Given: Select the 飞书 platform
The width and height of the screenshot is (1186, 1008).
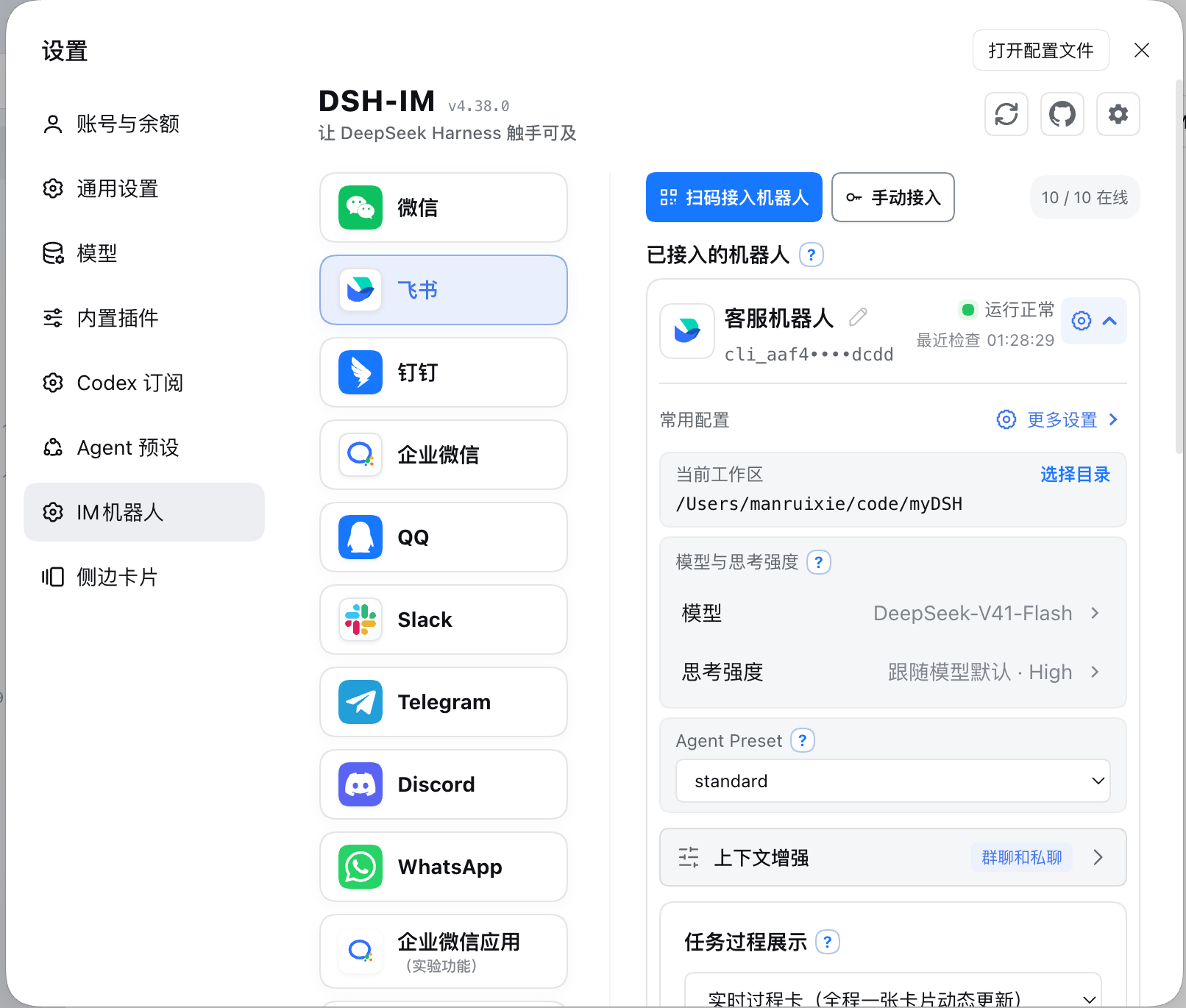Looking at the screenshot, I should 444,290.
